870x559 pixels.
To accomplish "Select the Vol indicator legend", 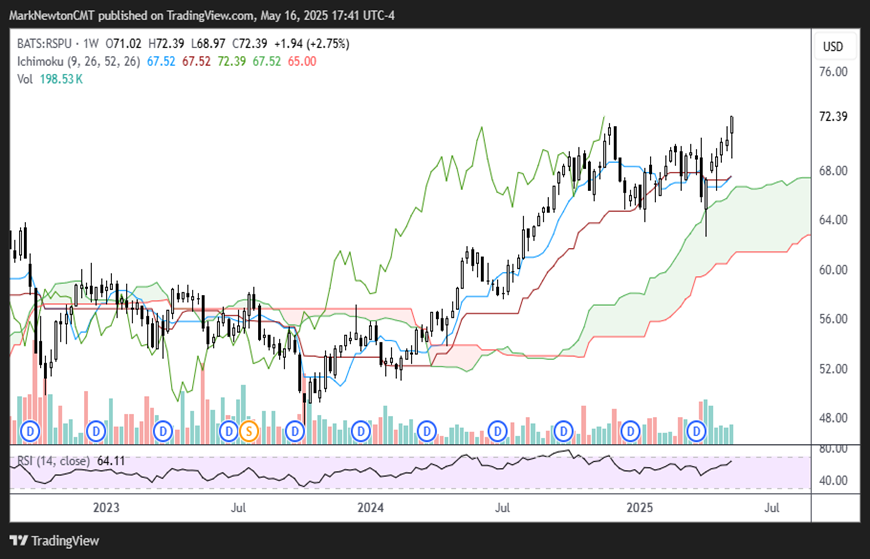I will point(25,79).
